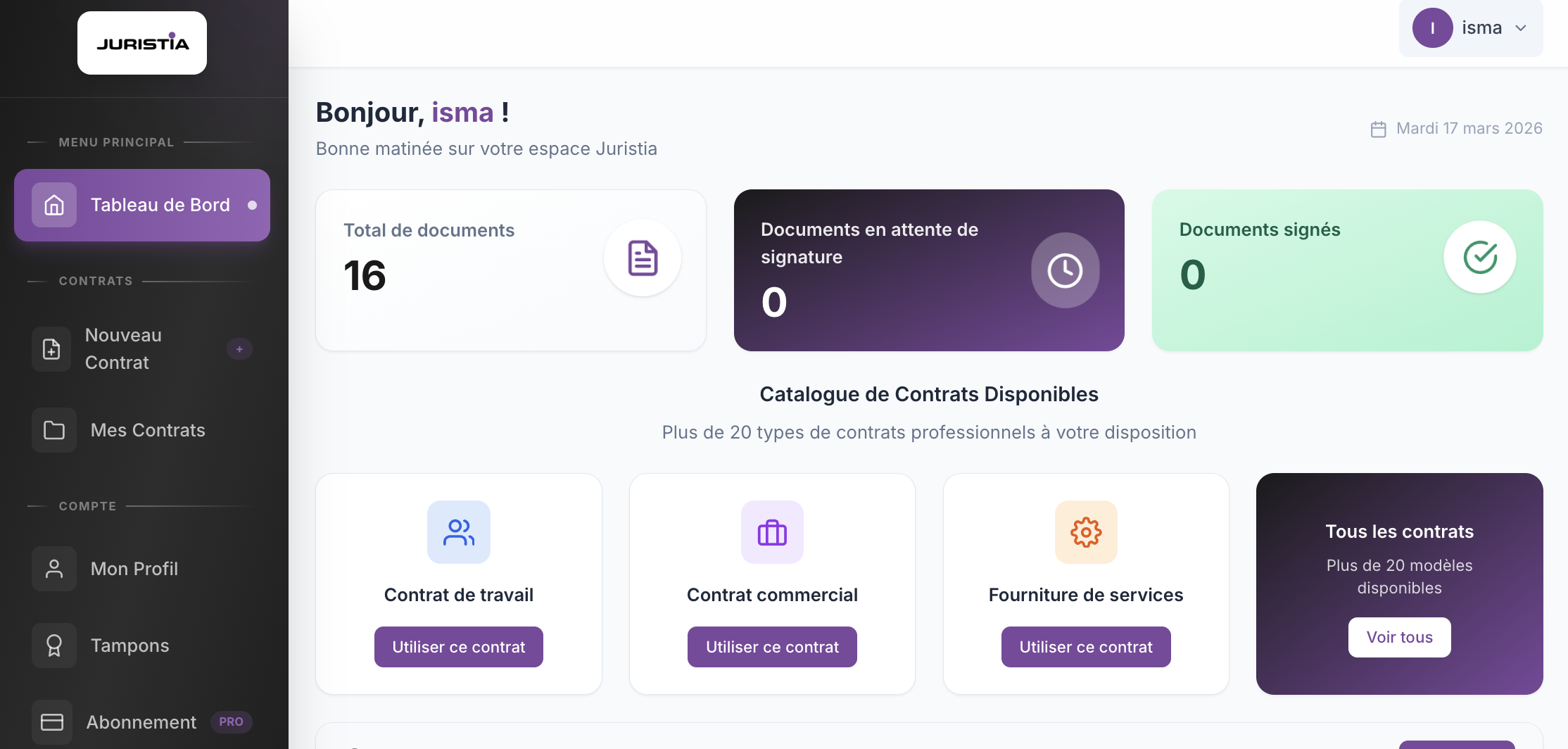Select the Tableau de Bord home icon

(54, 205)
